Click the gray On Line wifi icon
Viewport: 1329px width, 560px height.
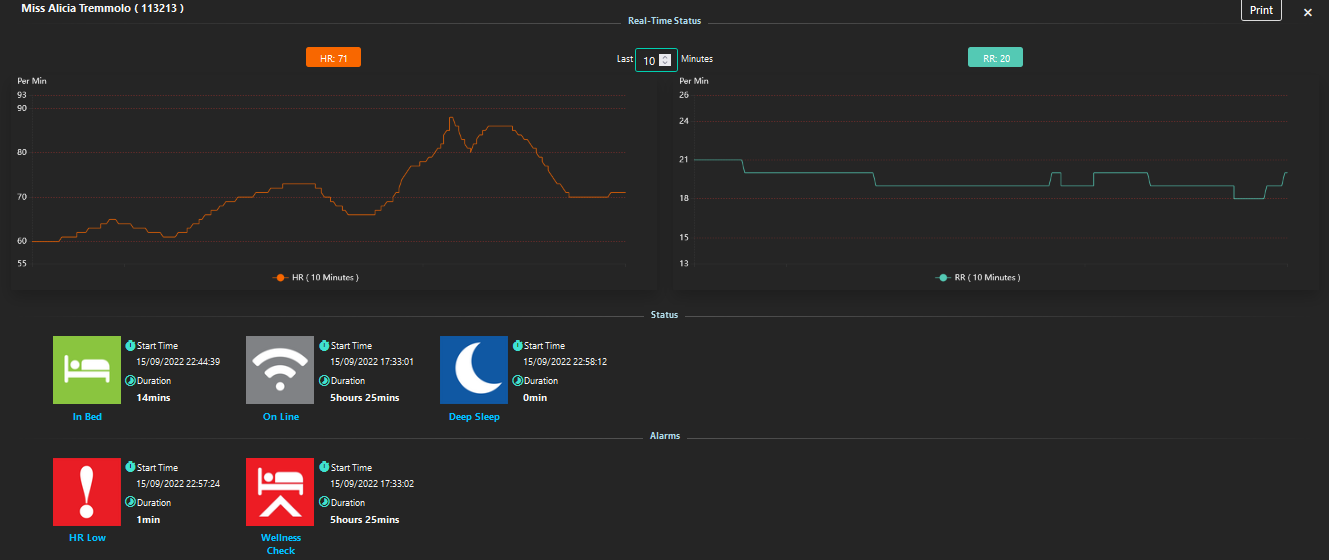280,370
